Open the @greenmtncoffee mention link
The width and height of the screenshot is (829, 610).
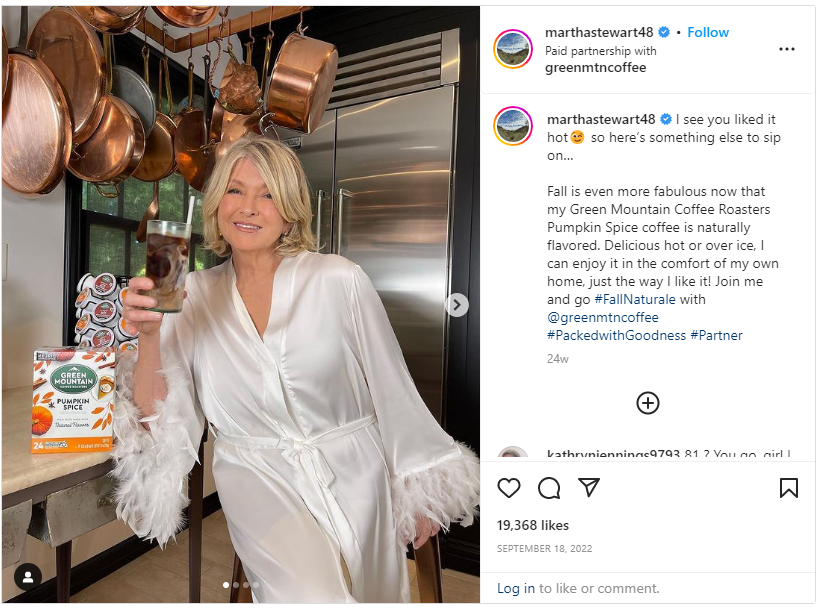[x=602, y=317]
